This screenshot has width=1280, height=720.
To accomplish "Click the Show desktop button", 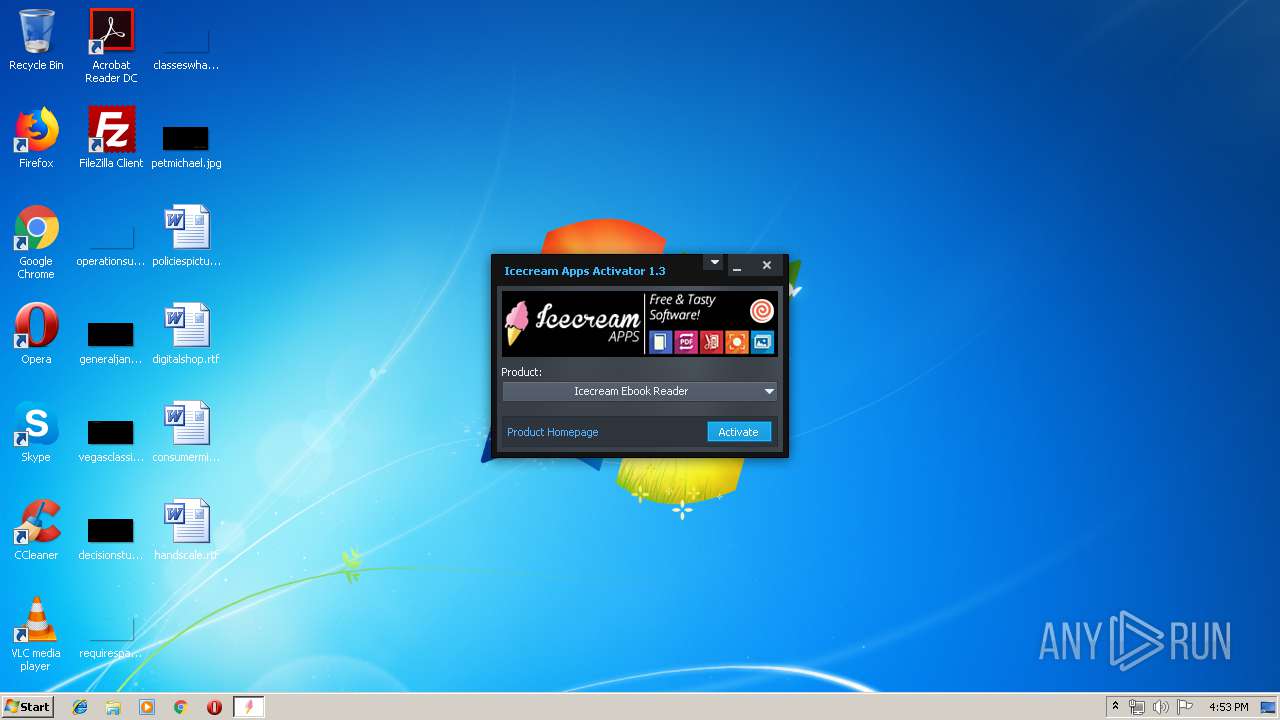I will point(1270,707).
